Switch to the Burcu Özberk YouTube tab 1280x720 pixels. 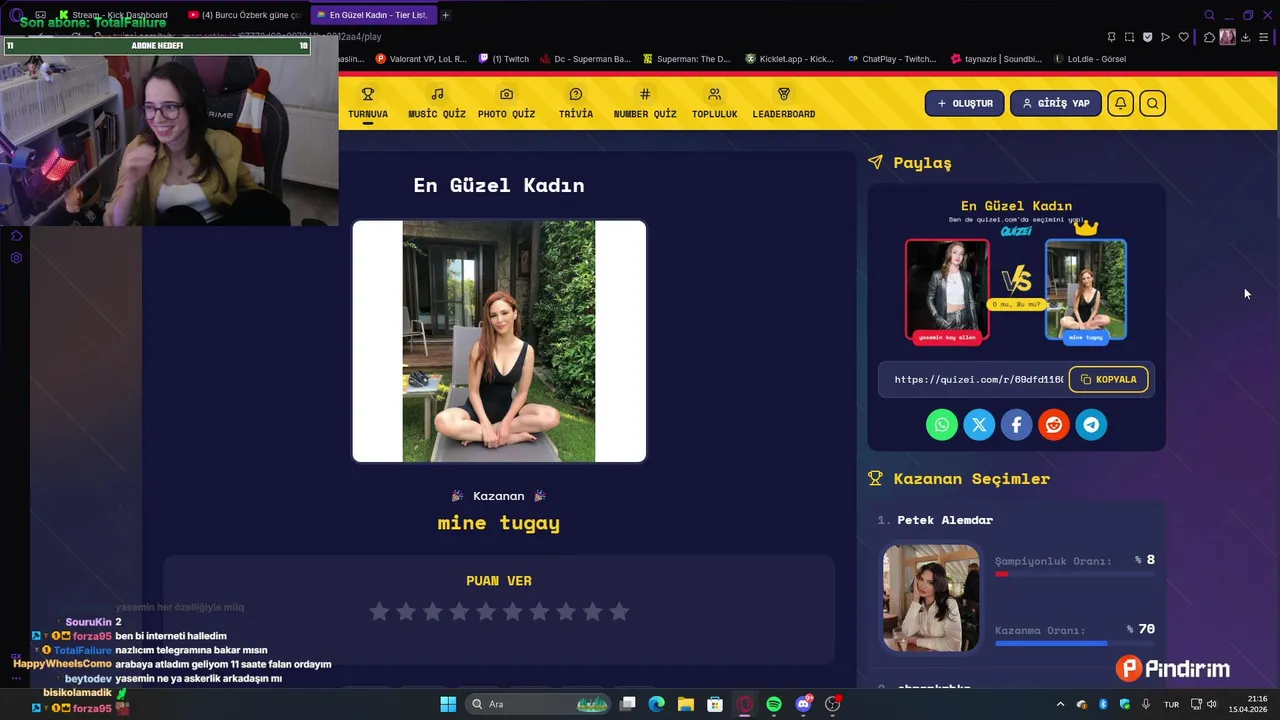pyautogui.click(x=244, y=15)
